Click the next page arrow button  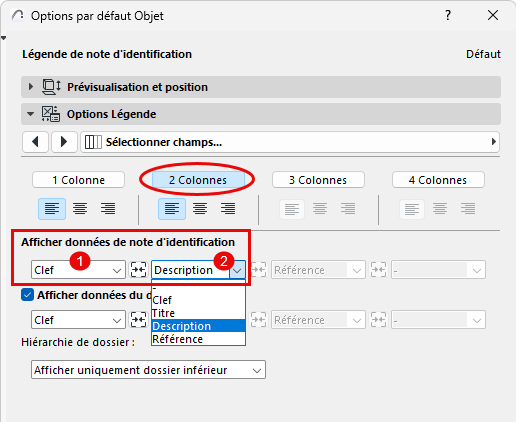pyautogui.click(x=64, y=142)
